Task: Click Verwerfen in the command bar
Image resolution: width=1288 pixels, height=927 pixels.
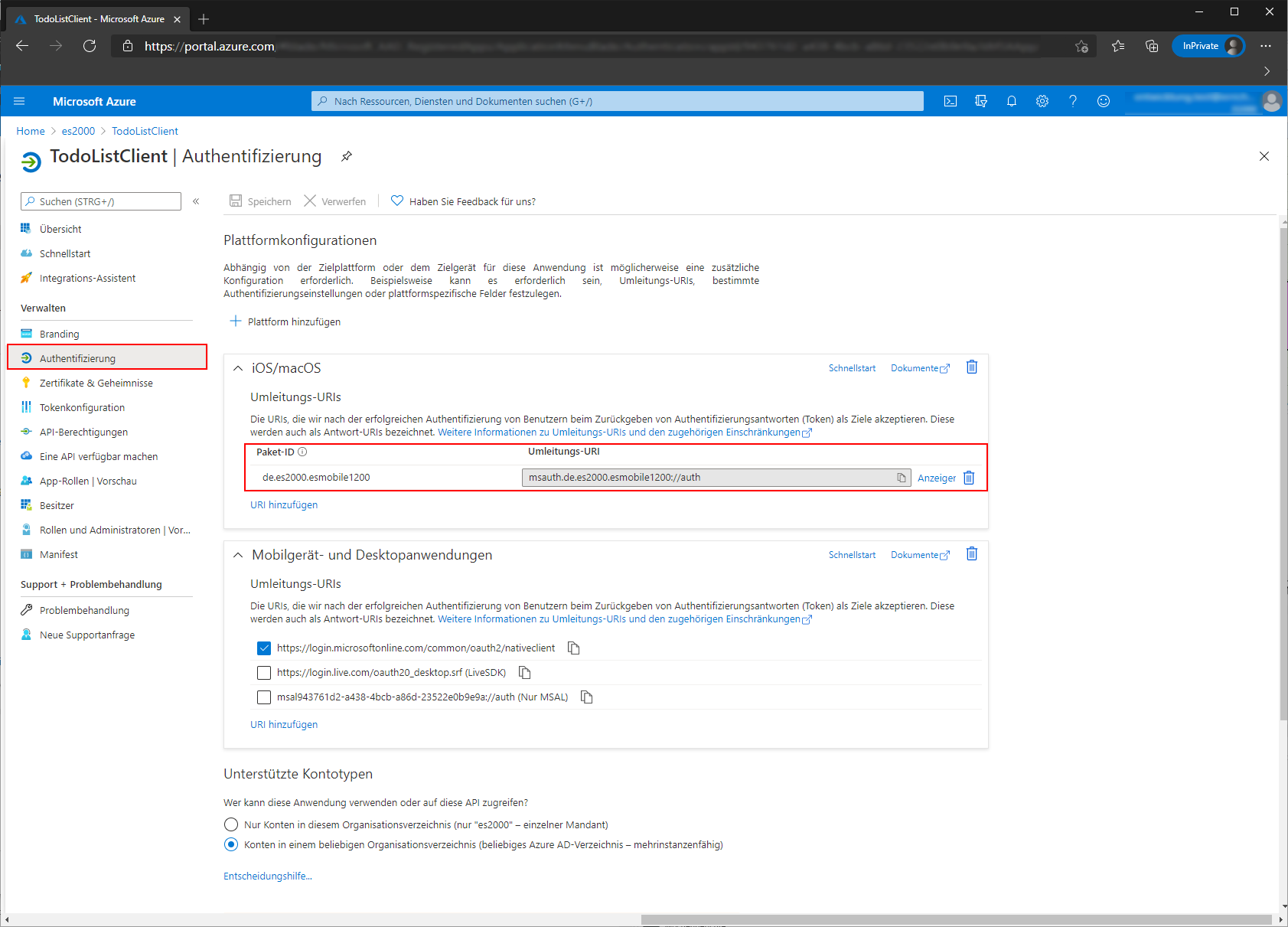Action: coord(335,201)
